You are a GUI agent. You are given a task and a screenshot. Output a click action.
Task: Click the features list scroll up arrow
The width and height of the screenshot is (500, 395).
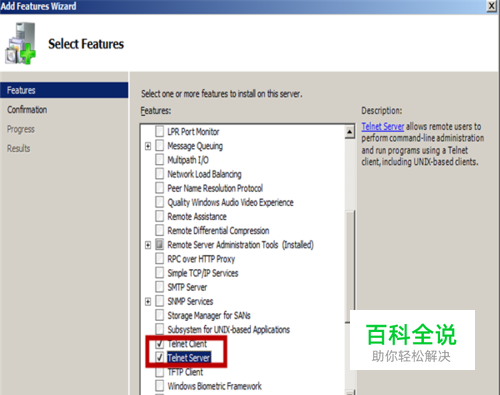pyautogui.click(x=349, y=132)
